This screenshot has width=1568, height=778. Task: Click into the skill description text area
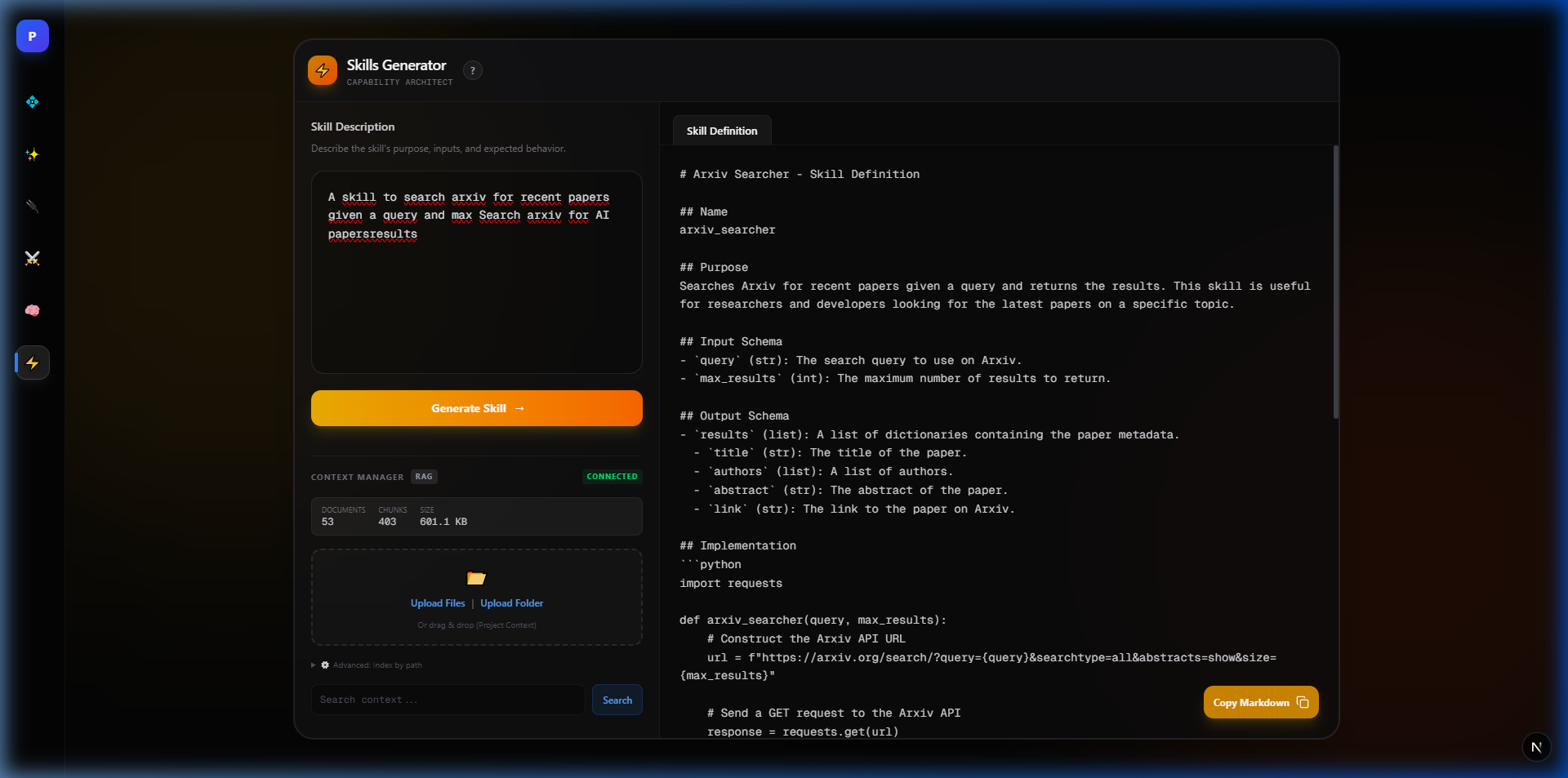pyautogui.click(x=477, y=273)
